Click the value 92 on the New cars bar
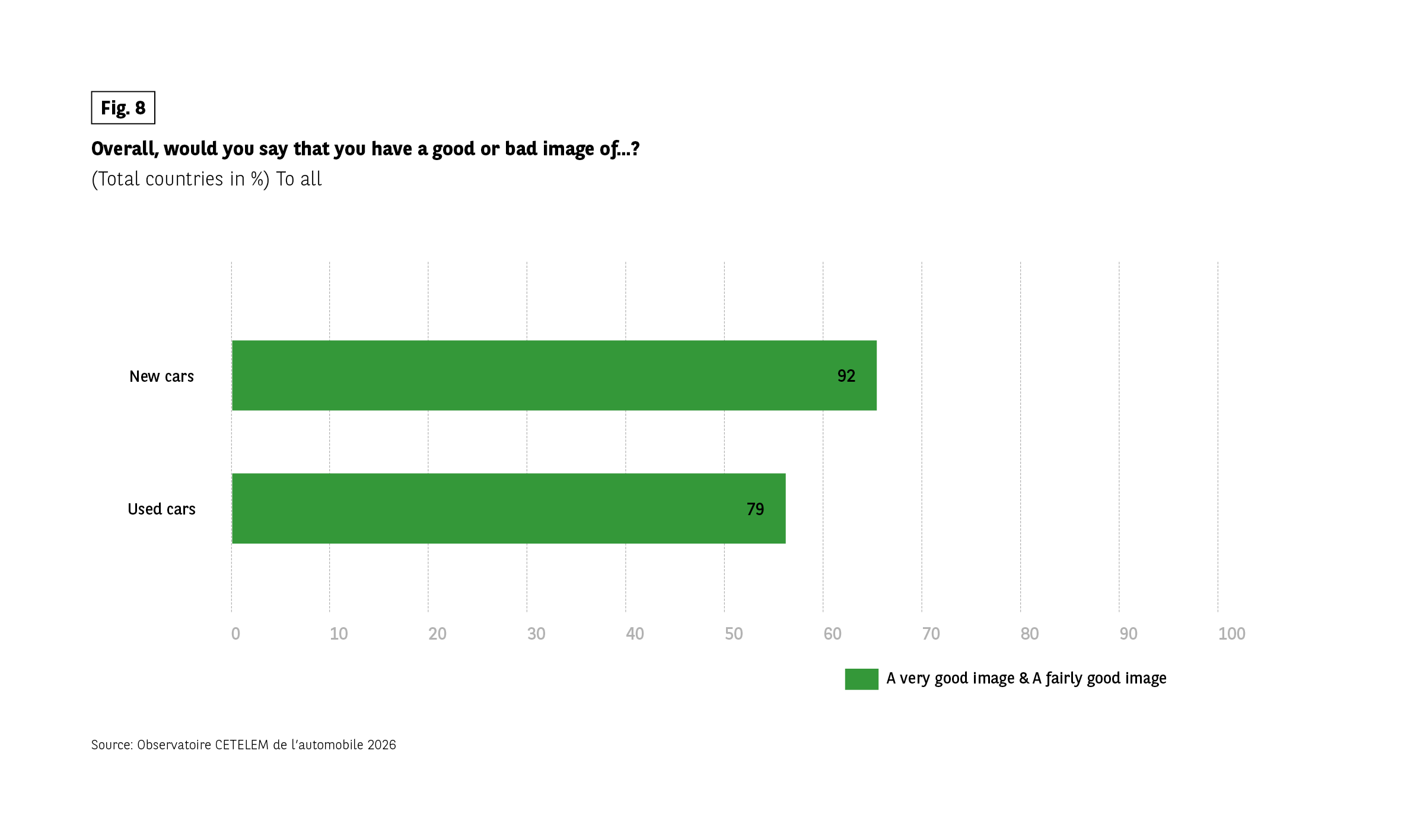Screen dimensions: 1401x840 click(846, 376)
